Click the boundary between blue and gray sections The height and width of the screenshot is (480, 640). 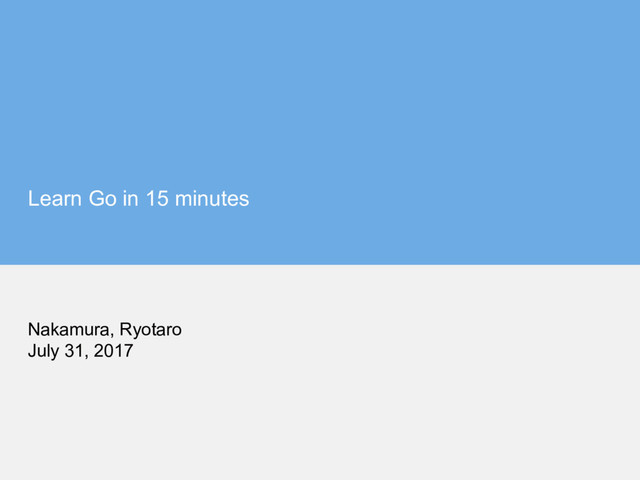(320, 264)
